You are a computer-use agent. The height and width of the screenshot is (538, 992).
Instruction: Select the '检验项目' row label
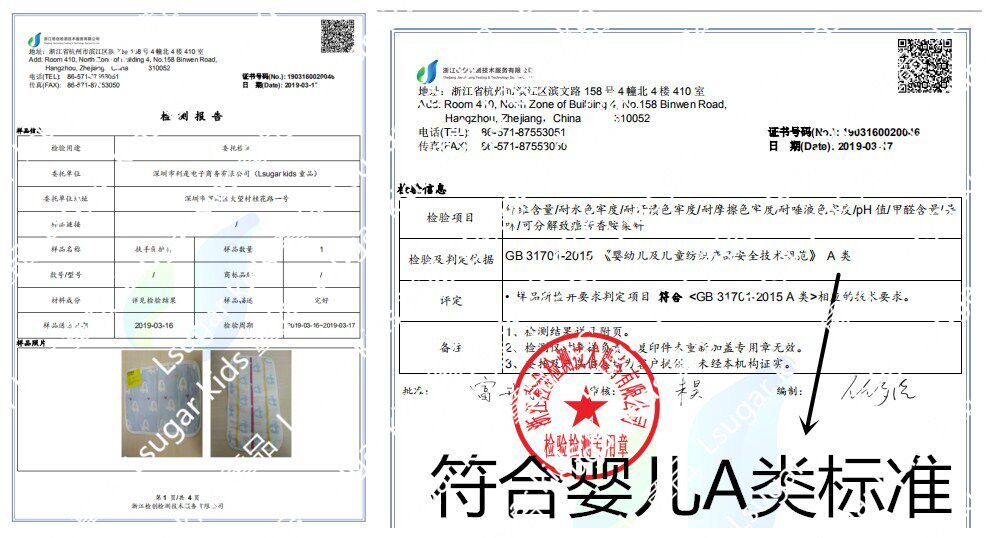(450, 218)
